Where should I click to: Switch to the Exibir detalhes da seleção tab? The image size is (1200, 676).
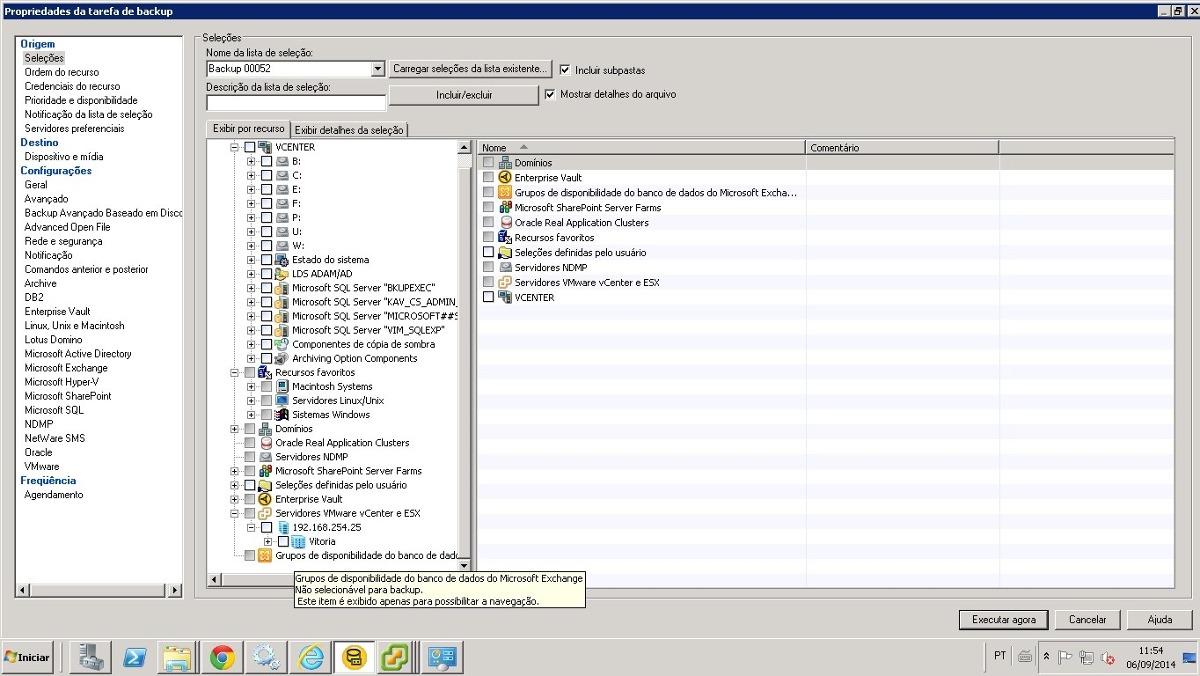click(349, 130)
